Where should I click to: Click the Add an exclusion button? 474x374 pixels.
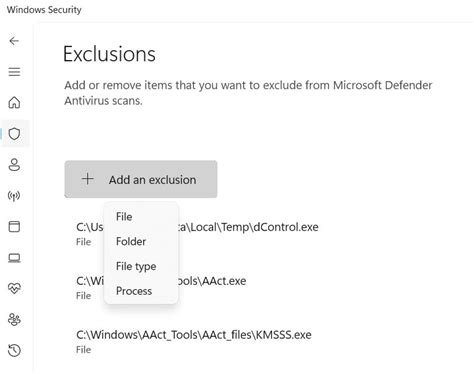(141, 179)
